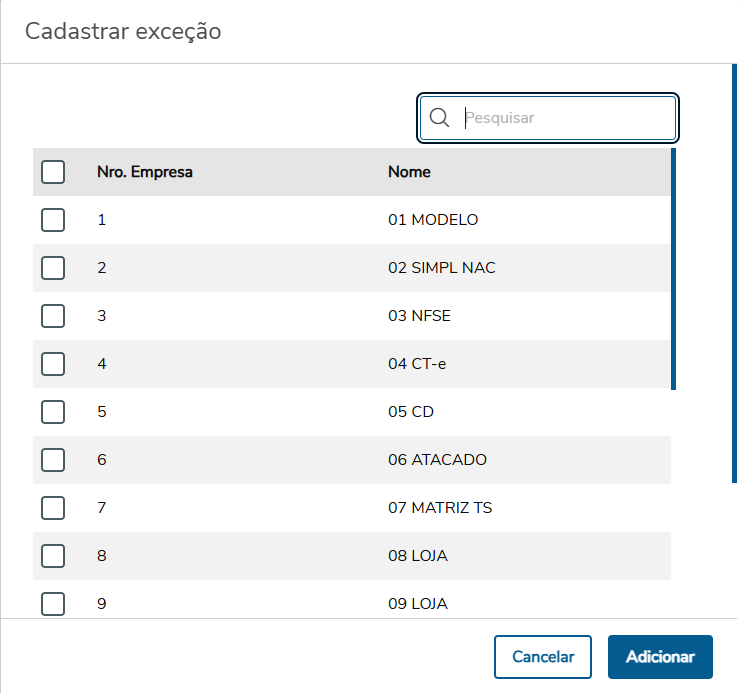Check the 06 ATACADO row box
The height and width of the screenshot is (693, 737).
click(x=53, y=460)
